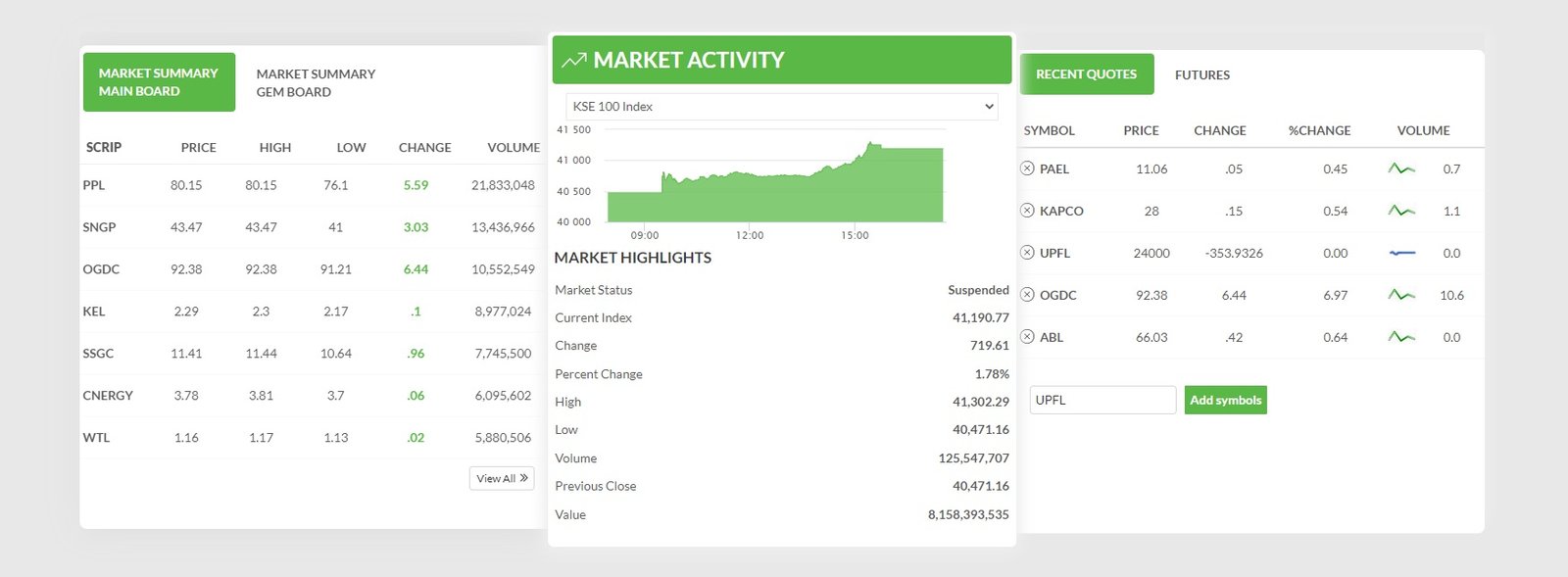Click the PPL scrip row name
This screenshot has height=577, width=1568.
pyautogui.click(x=94, y=185)
